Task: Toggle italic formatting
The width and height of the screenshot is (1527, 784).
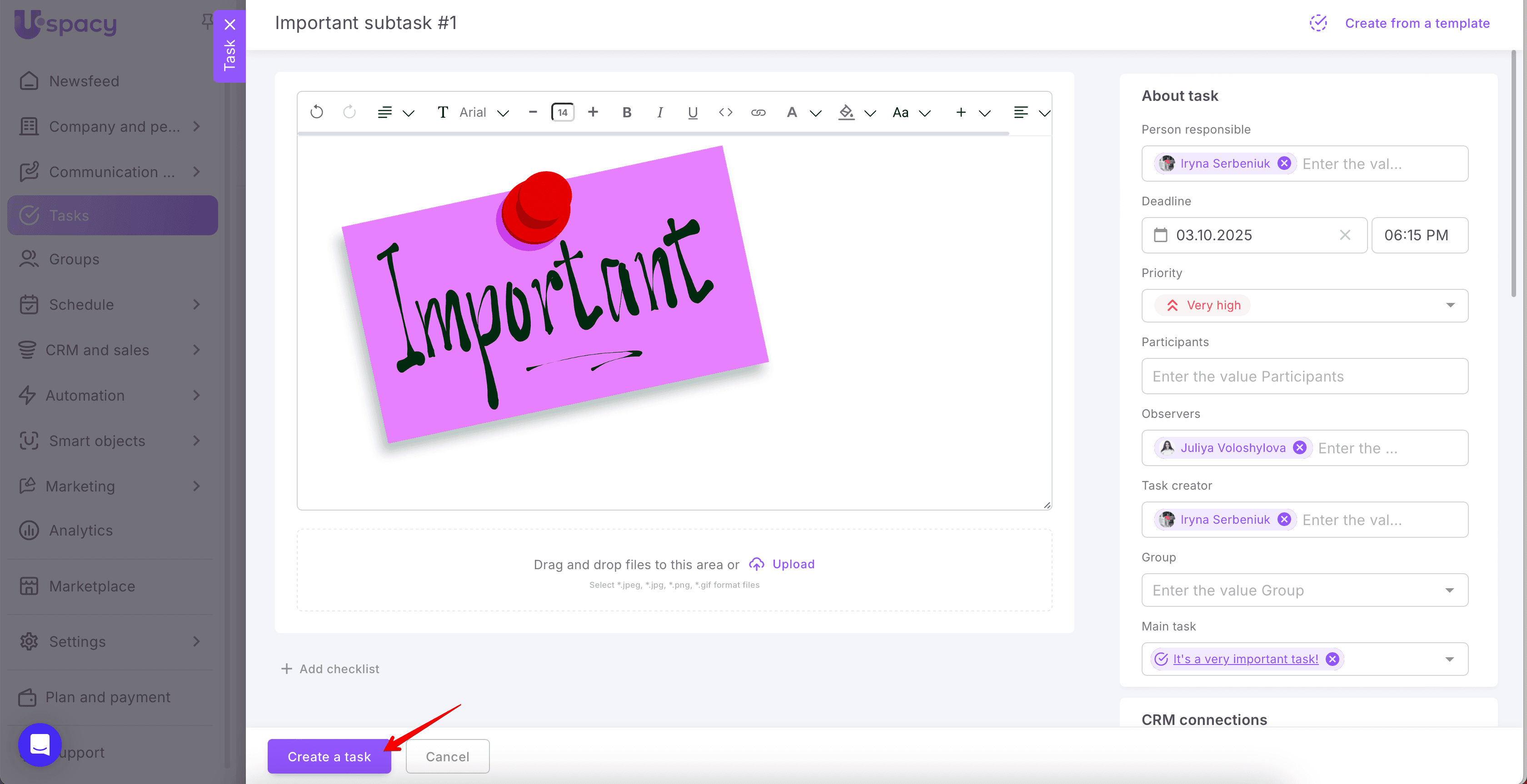Action: pos(660,112)
